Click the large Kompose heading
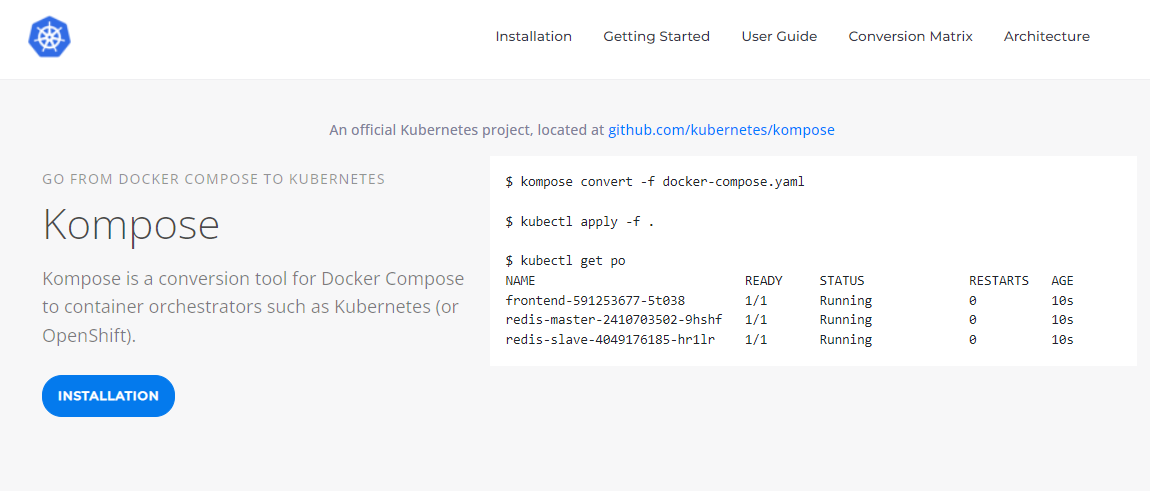 [131, 224]
